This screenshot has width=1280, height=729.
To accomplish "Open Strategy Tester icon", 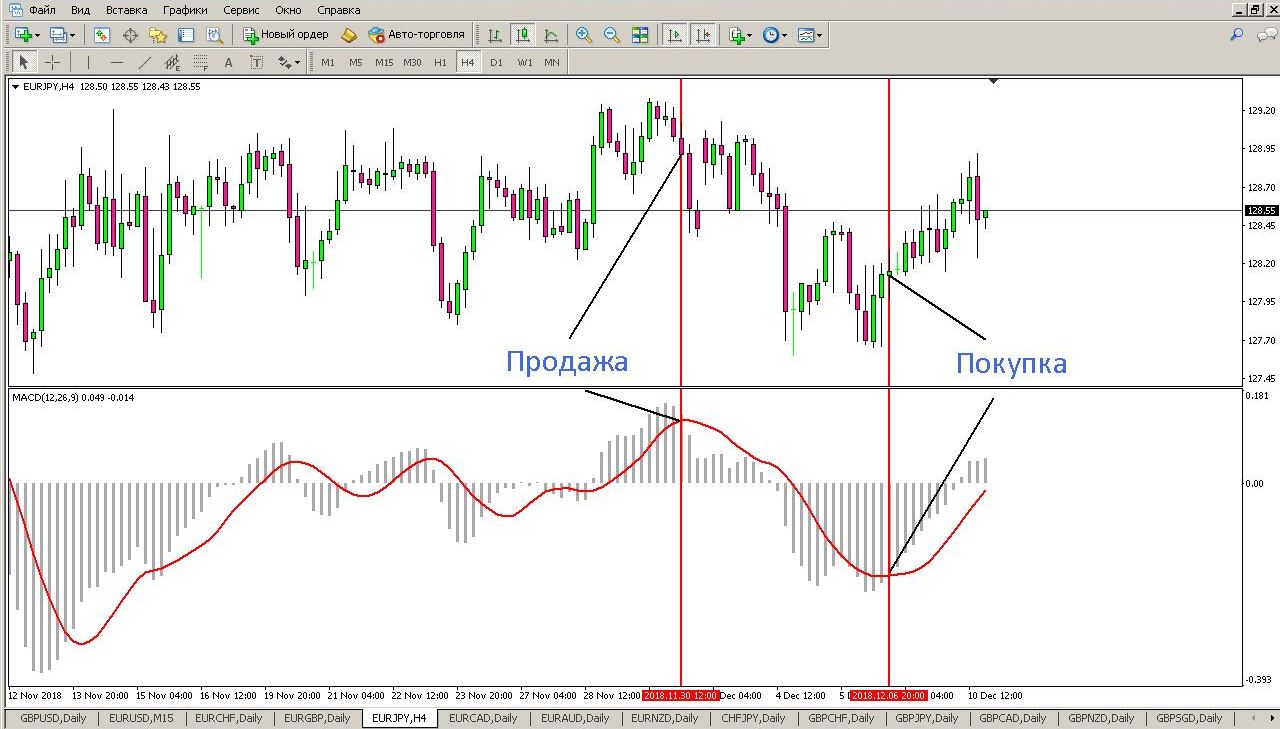I will tap(214, 35).
